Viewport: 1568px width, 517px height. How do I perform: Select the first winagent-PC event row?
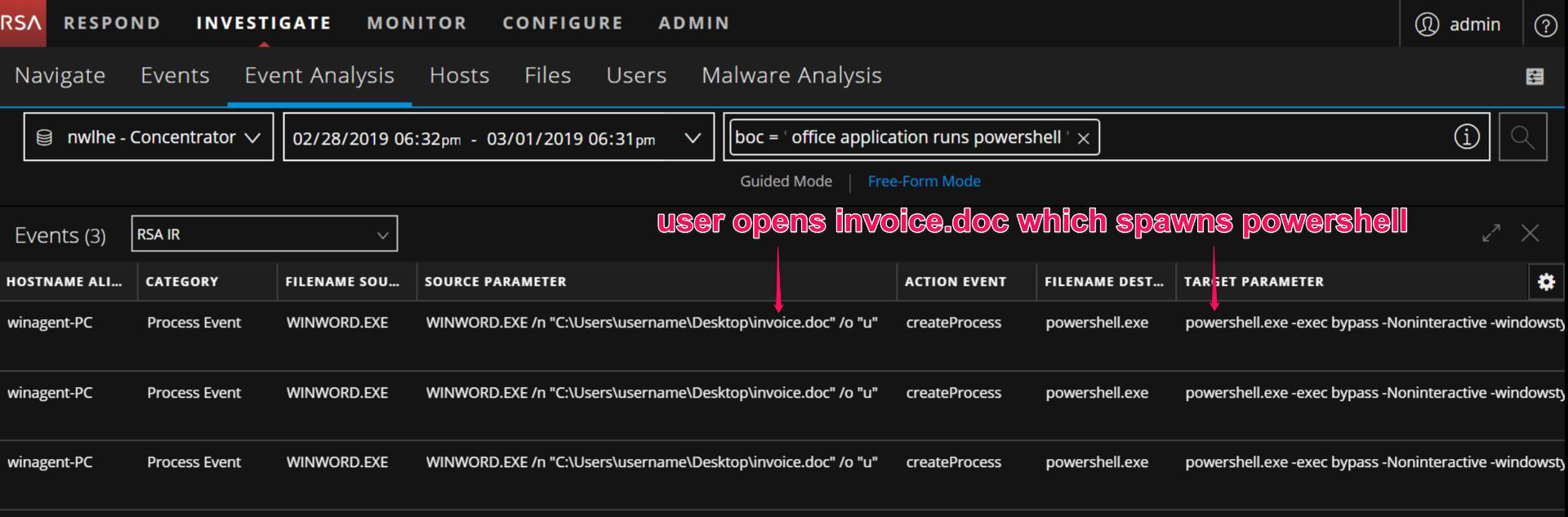pos(50,323)
